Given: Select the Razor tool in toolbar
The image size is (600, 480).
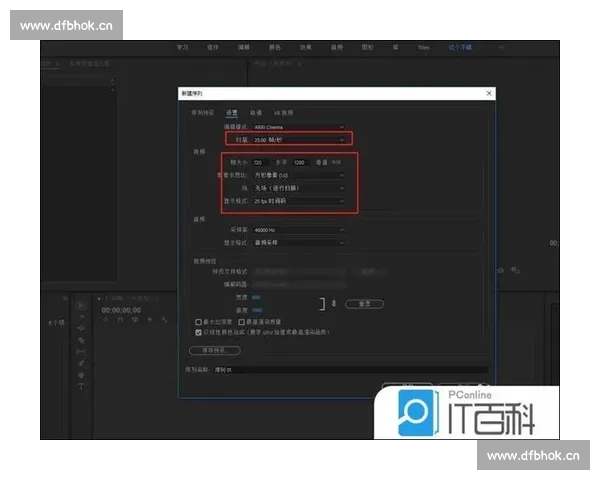Looking at the screenshot, I should pyautogui.click(x=81, y=339).
